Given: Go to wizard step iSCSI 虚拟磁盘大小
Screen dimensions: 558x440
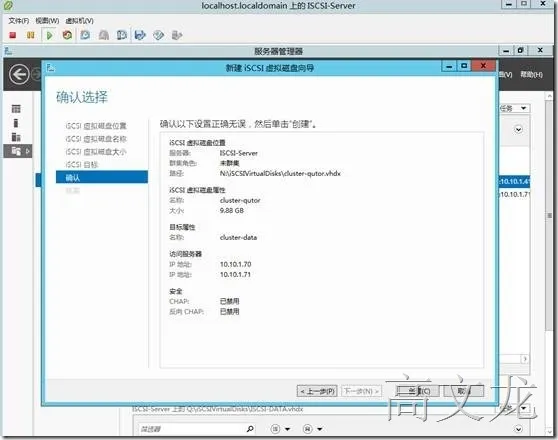Looking at the screenshot, I should click(96, 152).
